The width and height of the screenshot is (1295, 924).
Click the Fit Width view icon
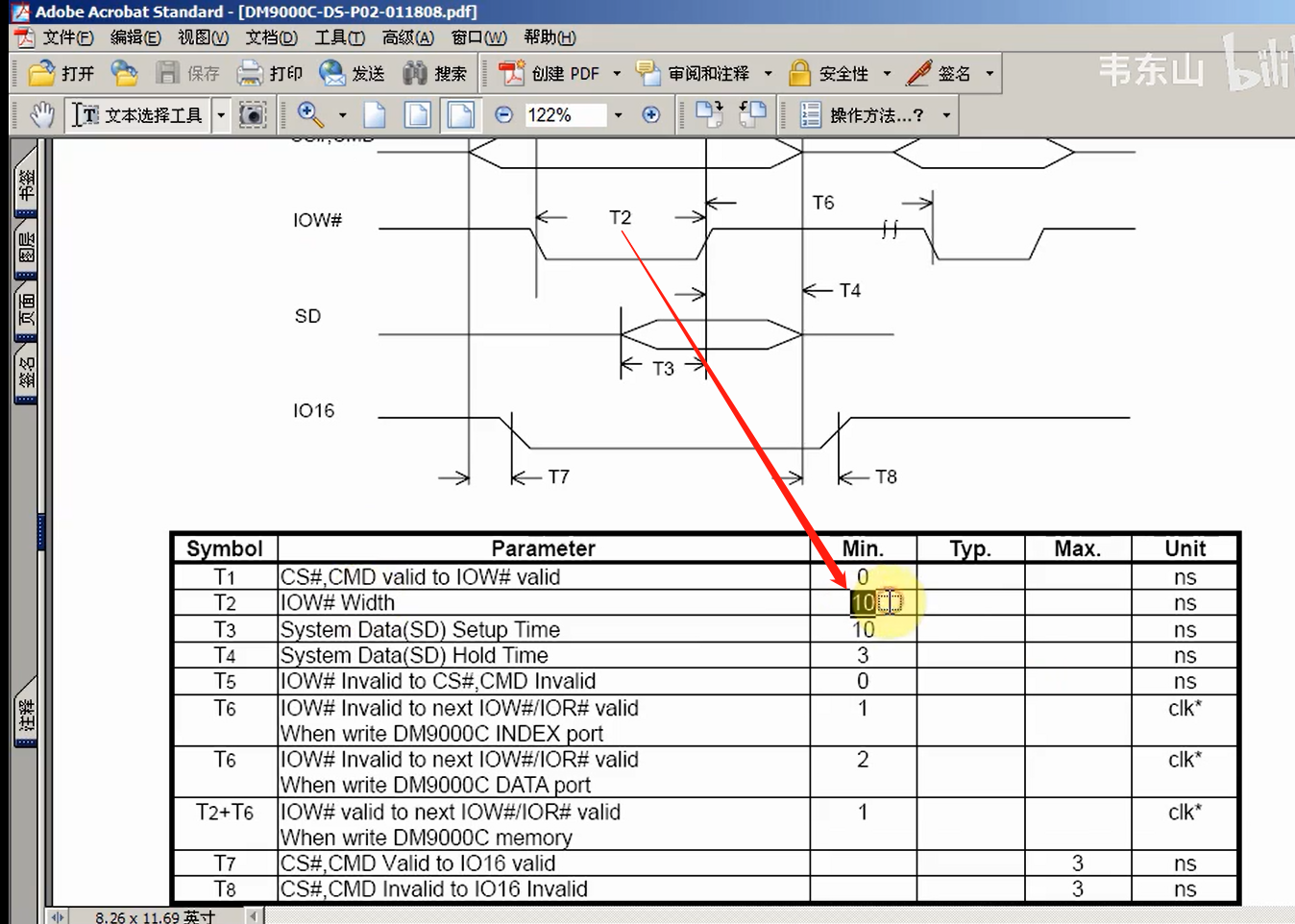pos(461,115)
